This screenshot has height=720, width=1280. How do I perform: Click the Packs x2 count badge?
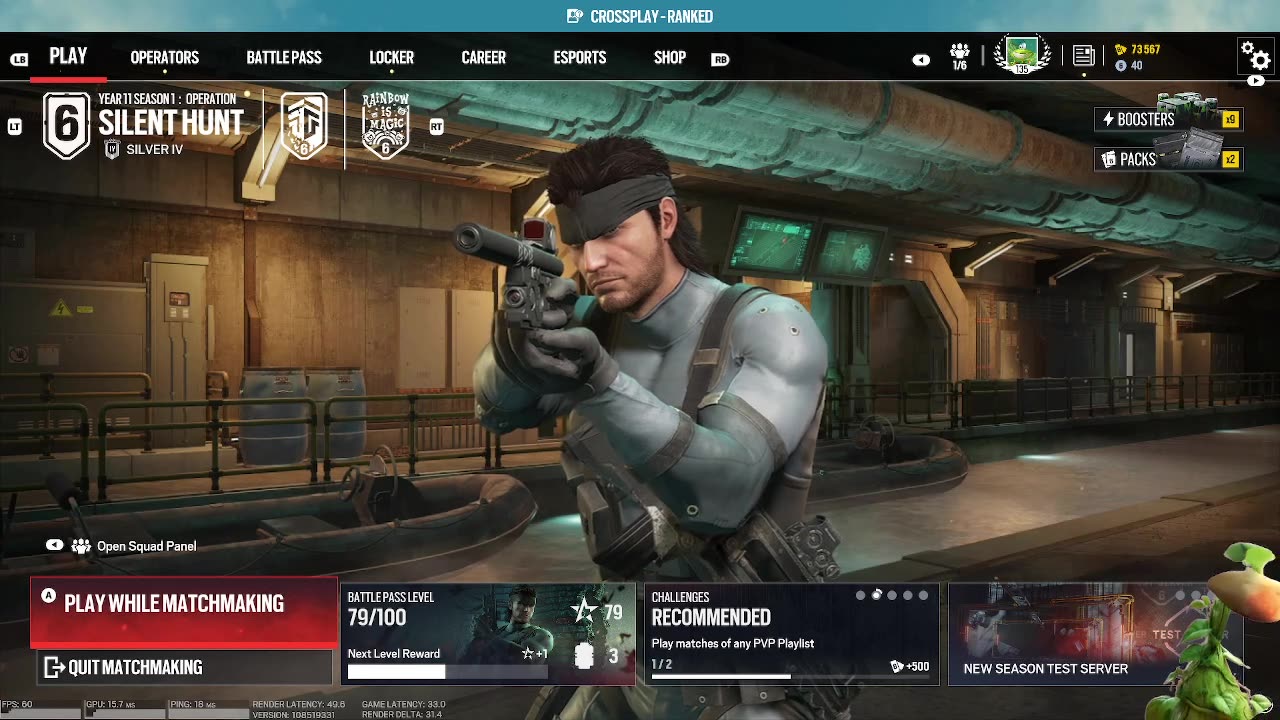(x=1230, y=159)
